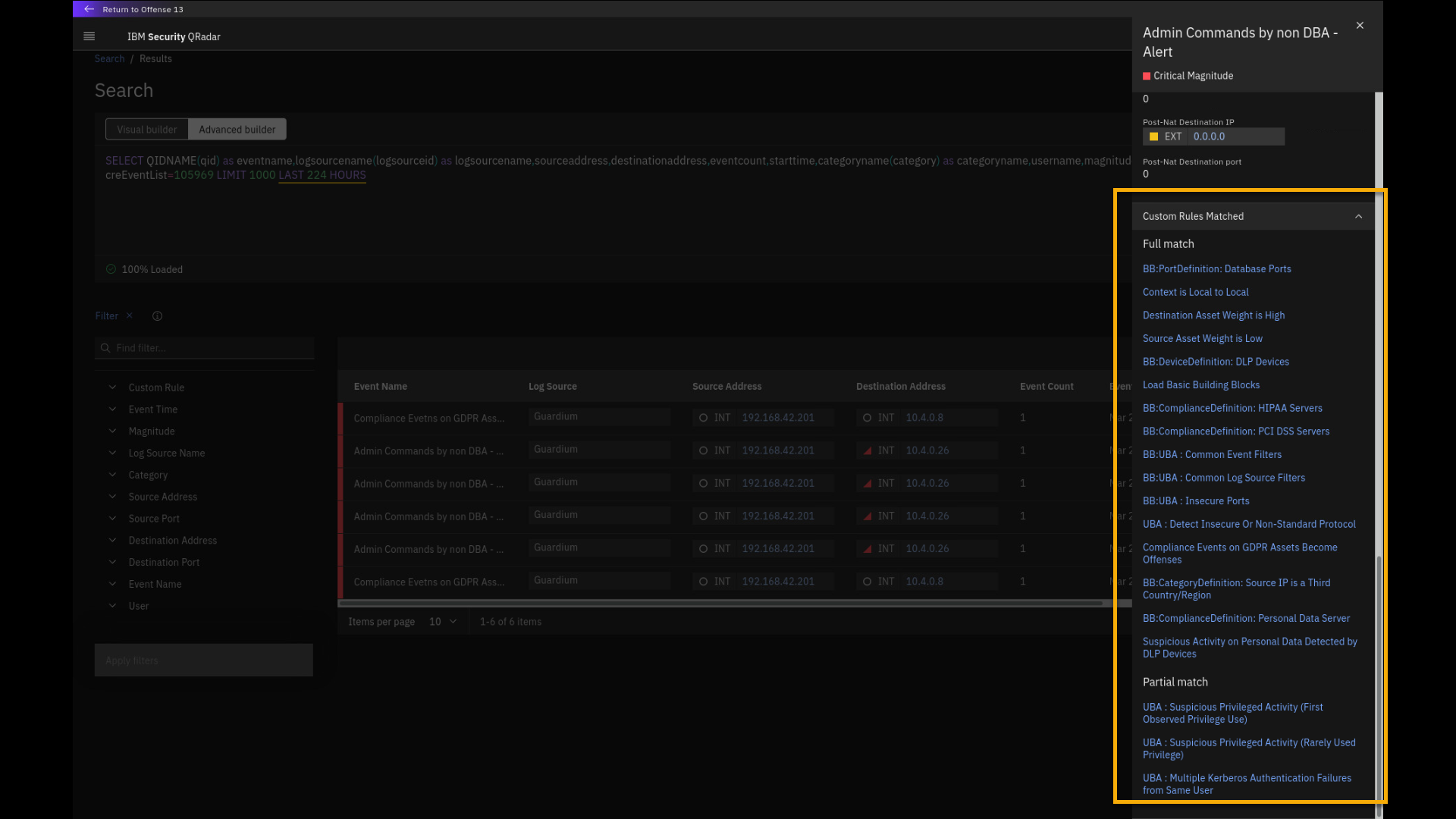Clear filters with the X icon
This screenshot has height=819, width=1456.
[x=130, y=315]
